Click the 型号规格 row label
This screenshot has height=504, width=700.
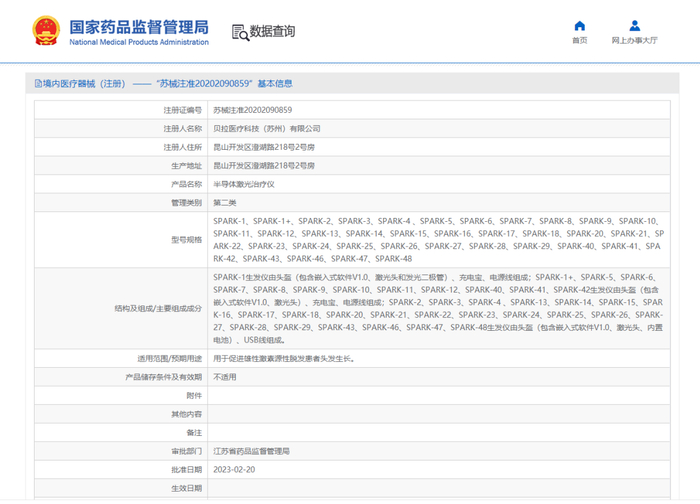(x=186, y=240)
